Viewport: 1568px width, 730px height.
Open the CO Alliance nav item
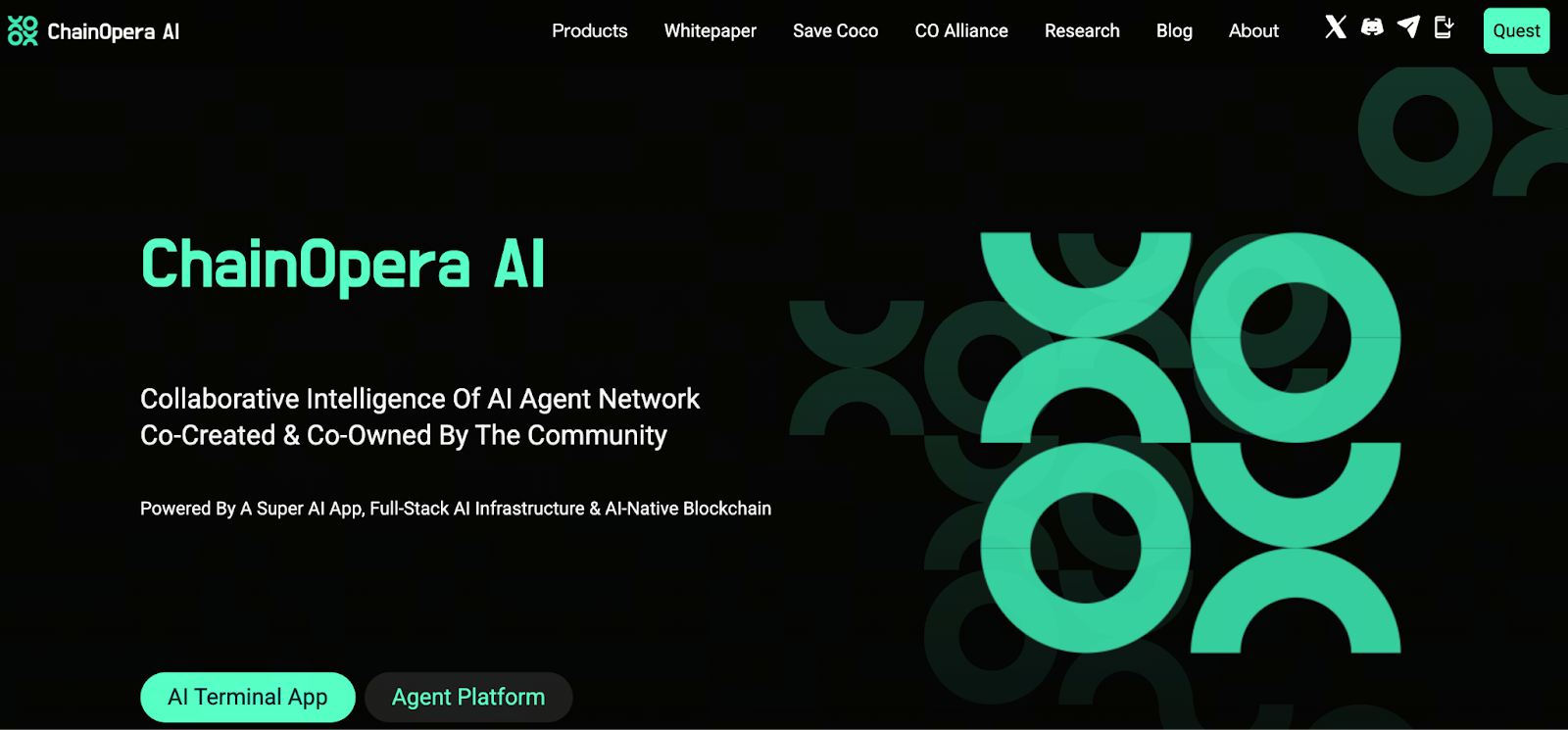(961, 30)
